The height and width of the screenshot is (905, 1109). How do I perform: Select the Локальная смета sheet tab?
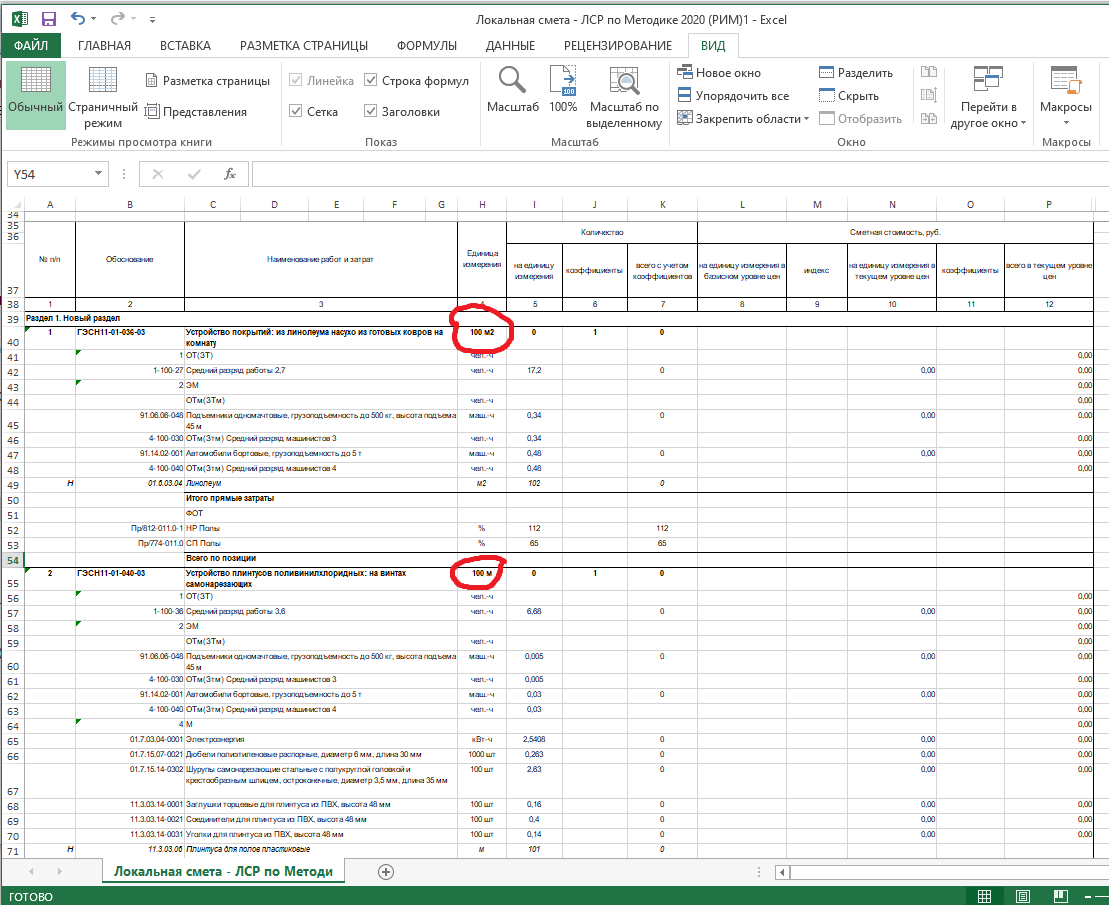click(223, 871)
